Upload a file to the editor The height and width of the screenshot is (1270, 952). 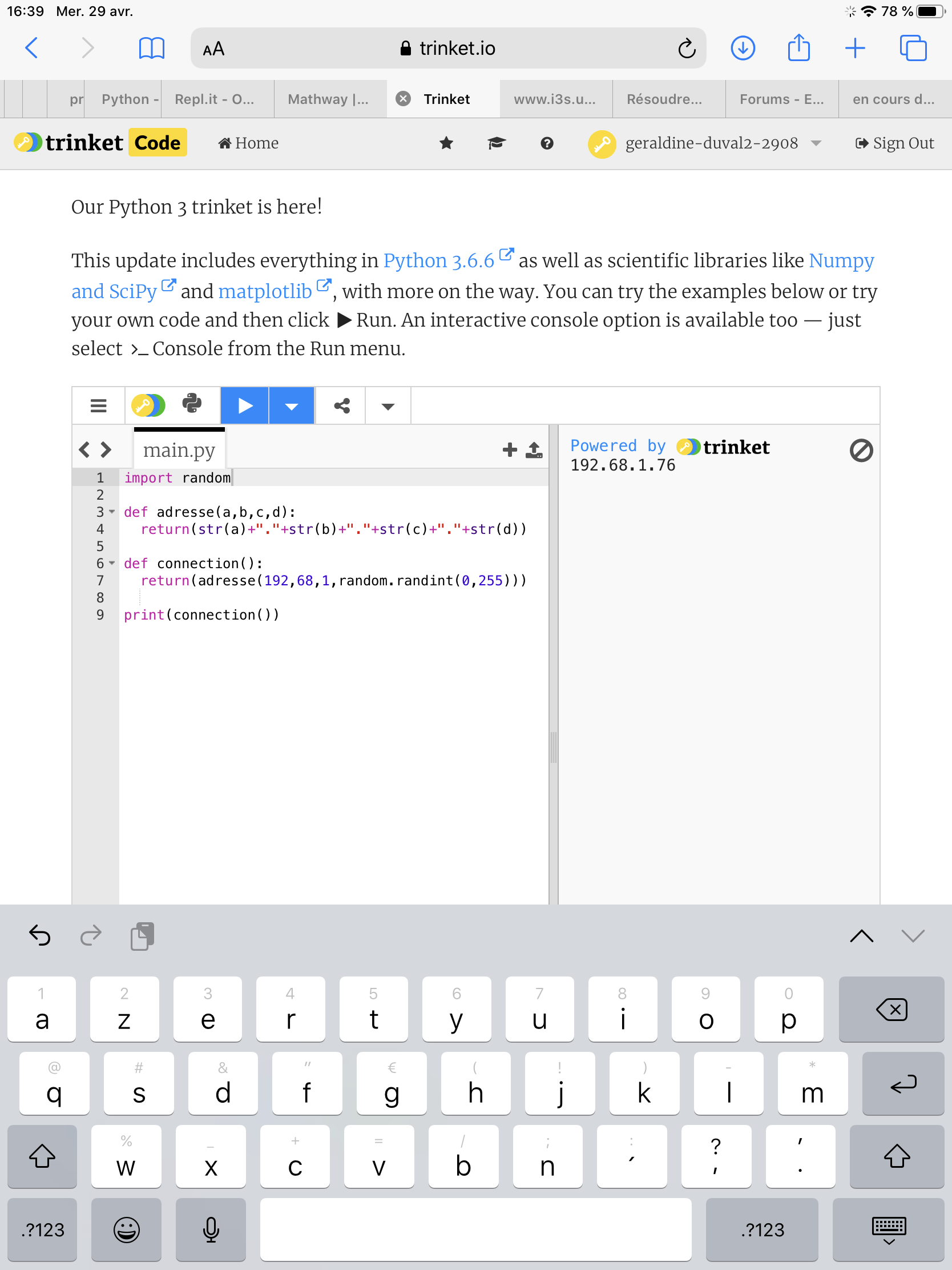pos(534,449)
